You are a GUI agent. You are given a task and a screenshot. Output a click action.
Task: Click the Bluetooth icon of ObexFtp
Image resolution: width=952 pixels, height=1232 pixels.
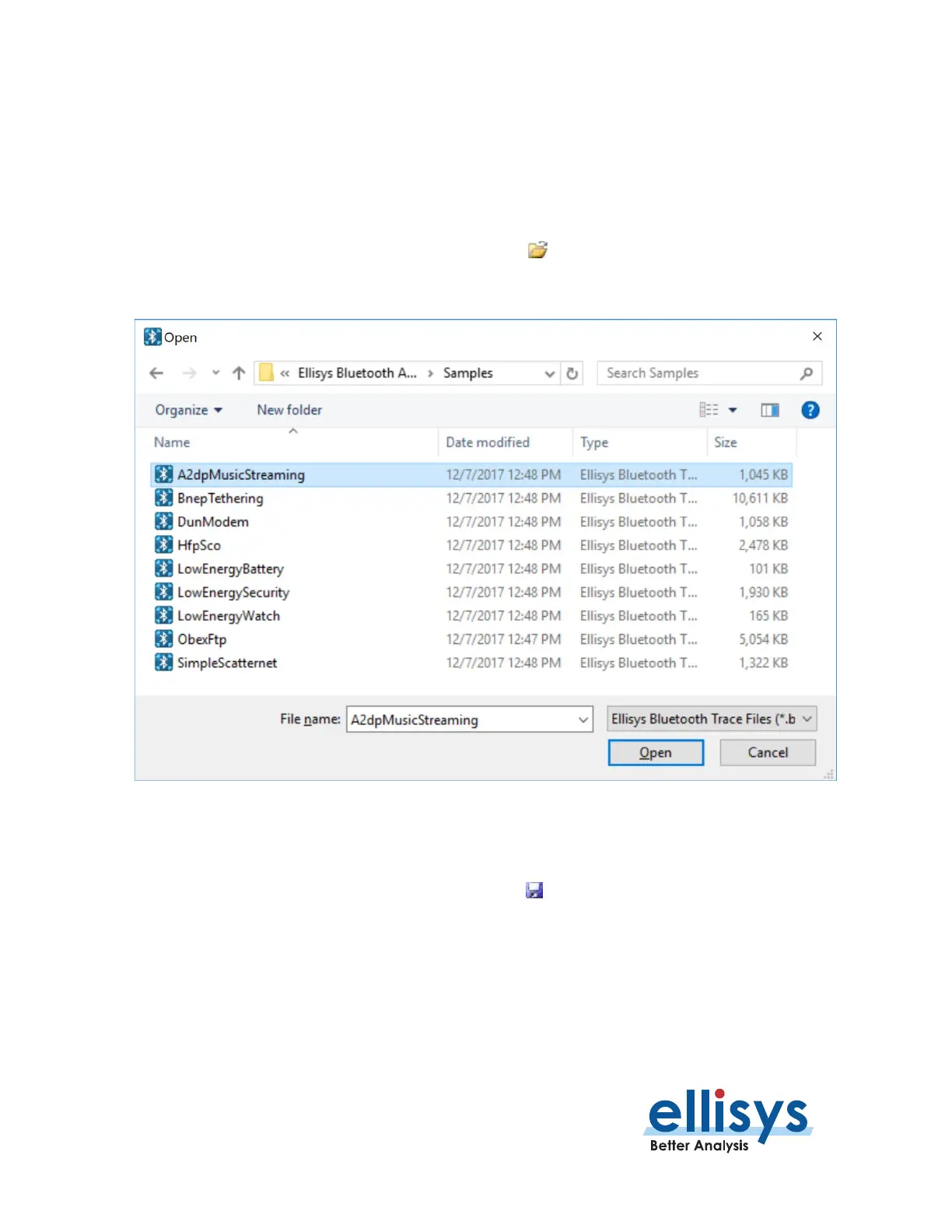point(163,639)
